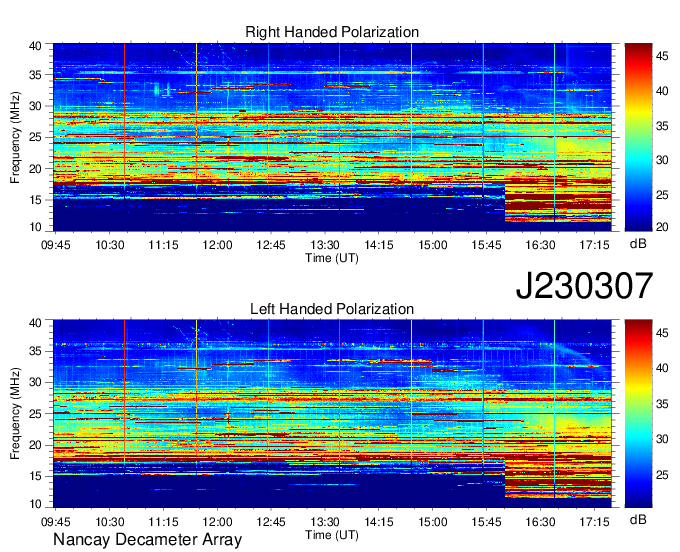Image resolution: width=680 pixels, height=552 pixels.
Task: Click the 10 MHz tick label on bottom plot
Action: point(35,504)
